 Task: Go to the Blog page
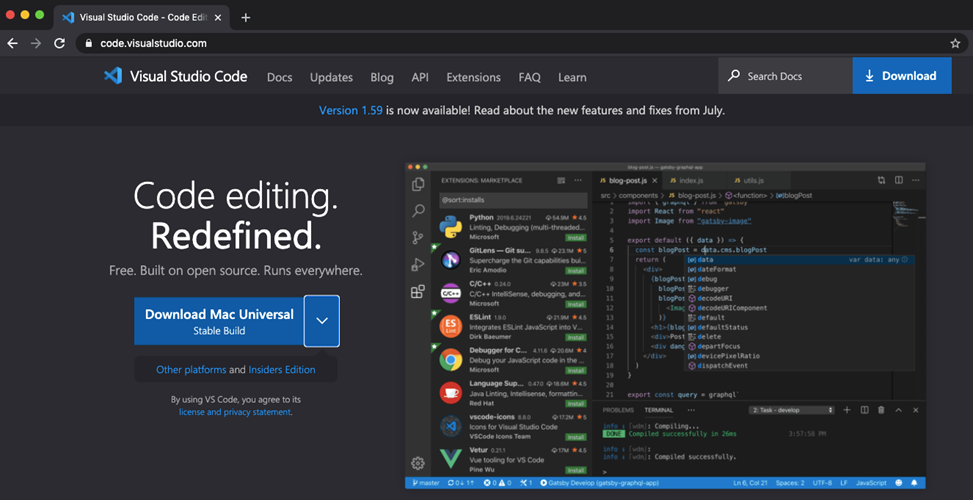(382, 78)
